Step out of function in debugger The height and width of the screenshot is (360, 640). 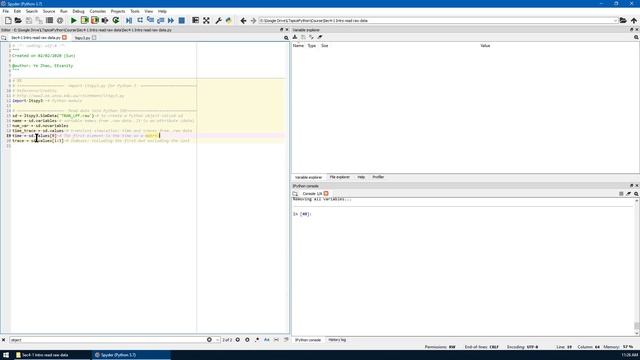[x=160, y=20]
